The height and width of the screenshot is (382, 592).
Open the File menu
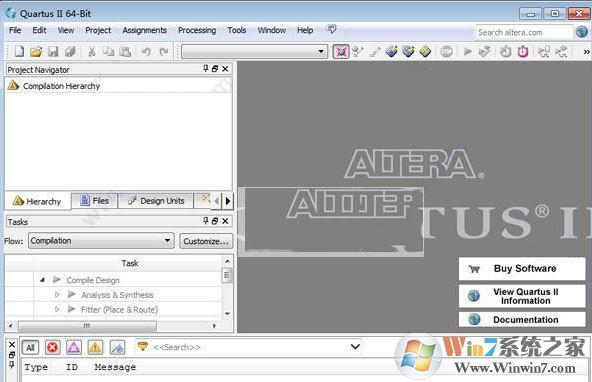15,30
